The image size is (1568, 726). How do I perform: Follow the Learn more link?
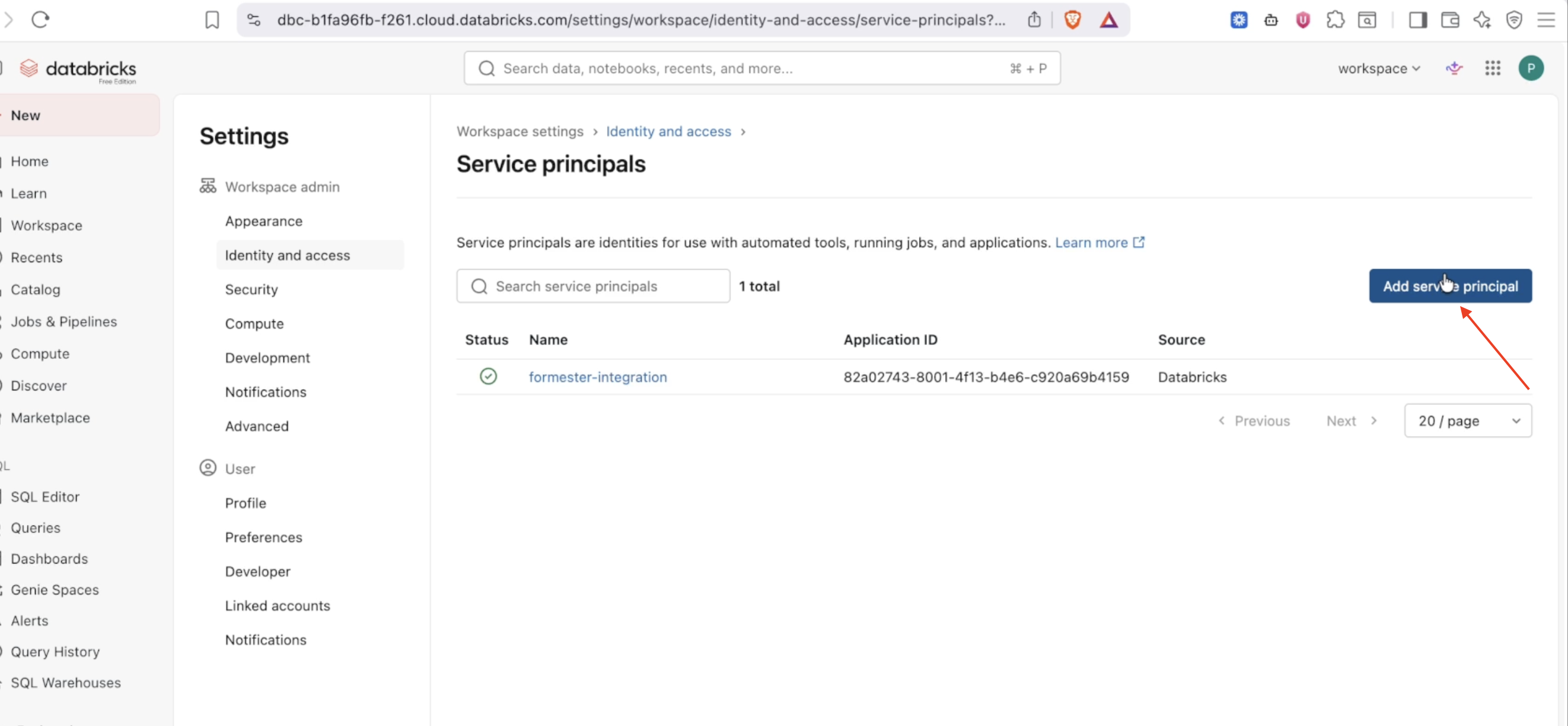click(1091, 242)
